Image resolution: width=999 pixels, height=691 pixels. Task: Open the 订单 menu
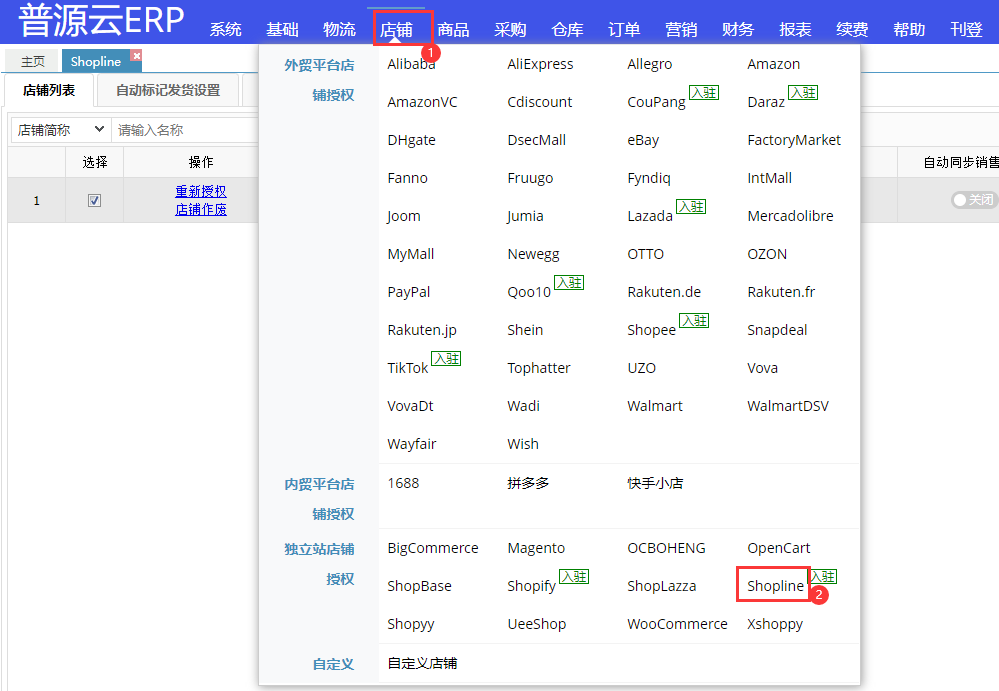624,29
